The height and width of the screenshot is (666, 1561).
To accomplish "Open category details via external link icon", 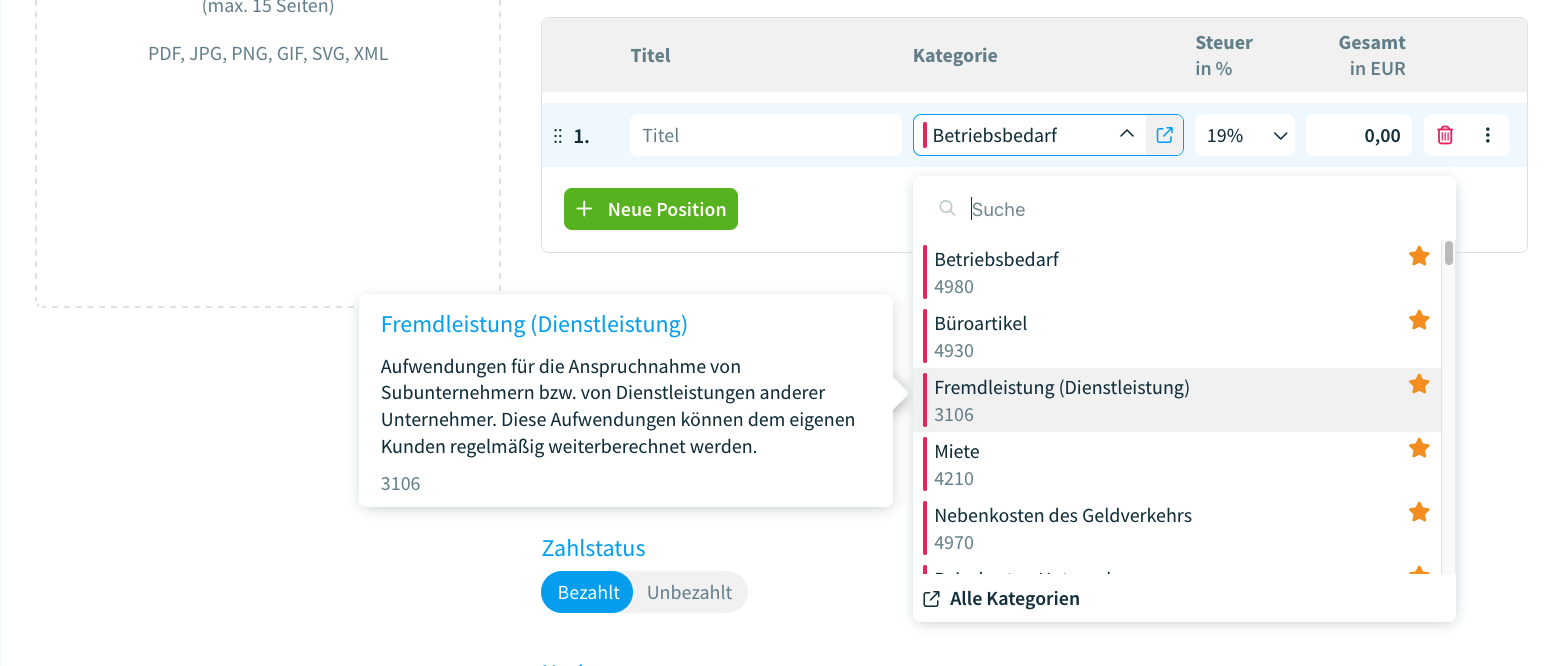I will (x=1164, y=134).
